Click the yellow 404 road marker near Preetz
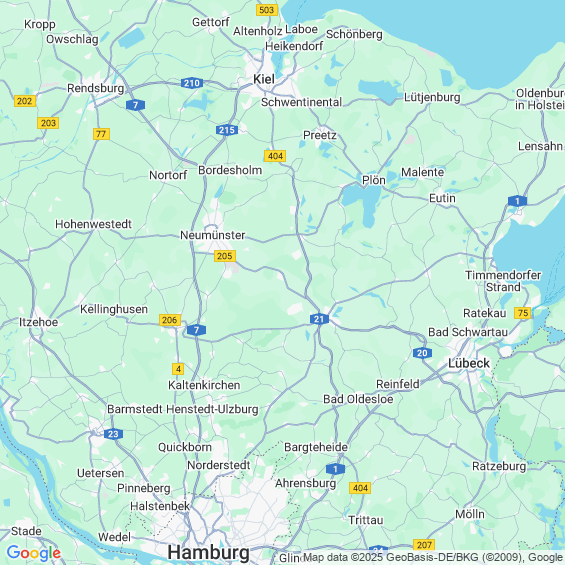 point(275,156)
